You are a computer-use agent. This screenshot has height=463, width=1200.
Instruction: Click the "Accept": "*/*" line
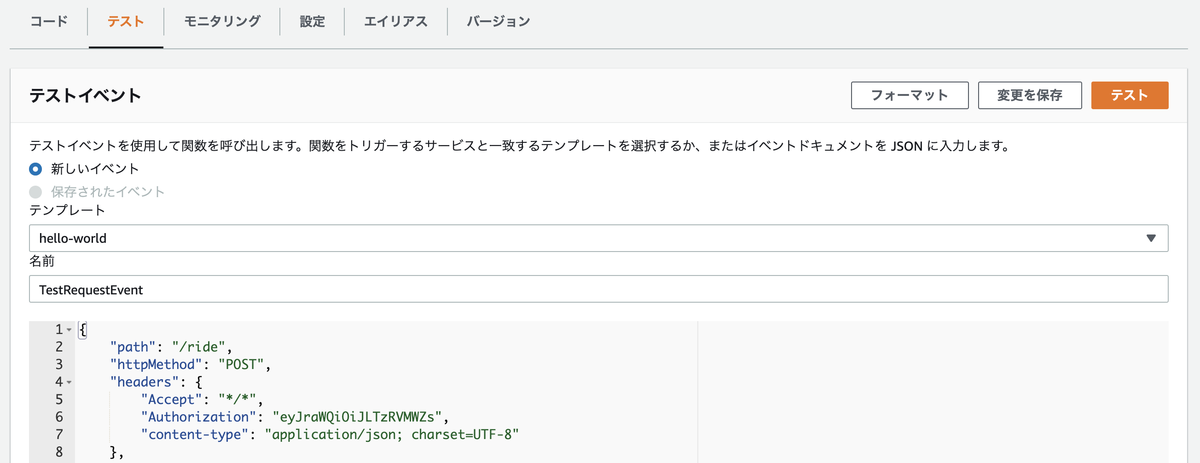pos(204,399)
